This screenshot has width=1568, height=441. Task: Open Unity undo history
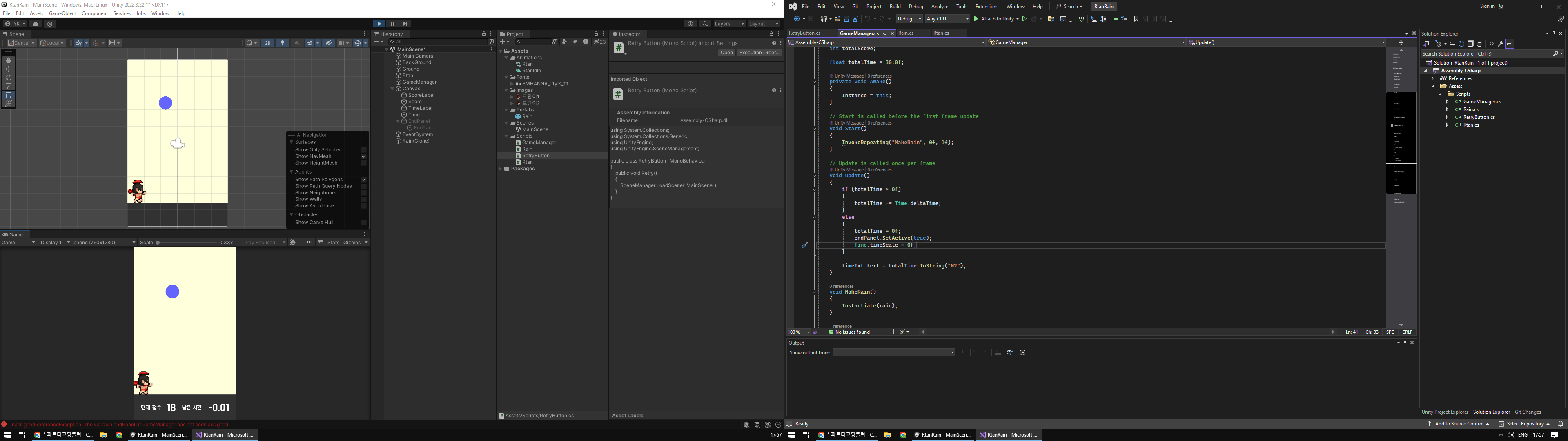pyautogui.click(x=690, y=24)
